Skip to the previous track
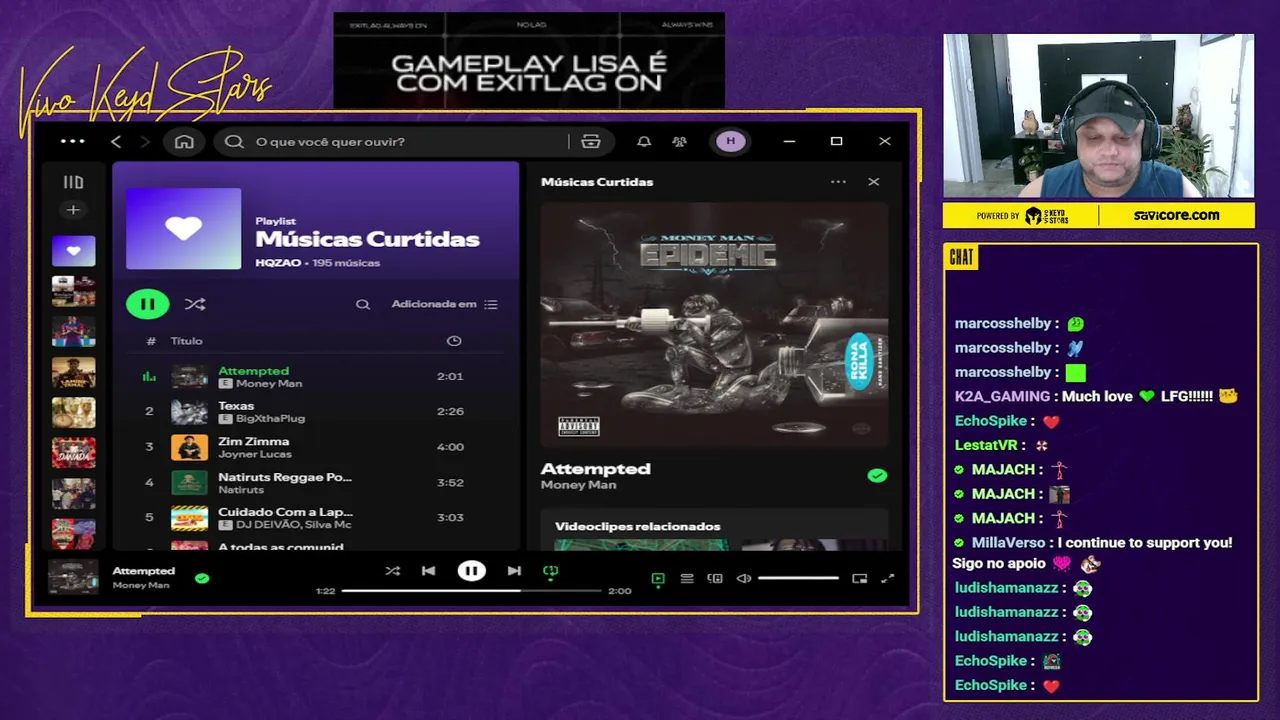 428,571
